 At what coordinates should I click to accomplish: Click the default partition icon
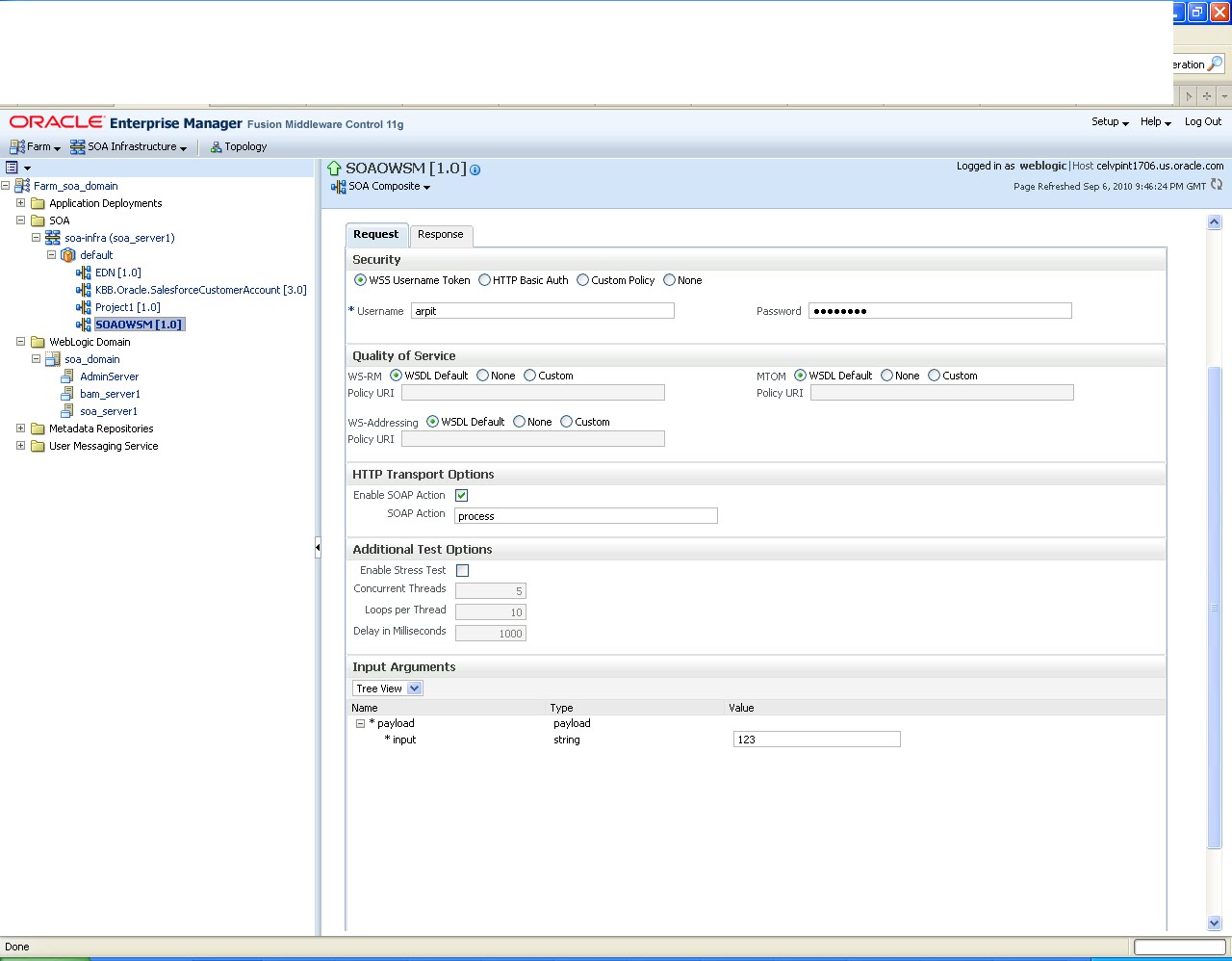tap(68, 255)
